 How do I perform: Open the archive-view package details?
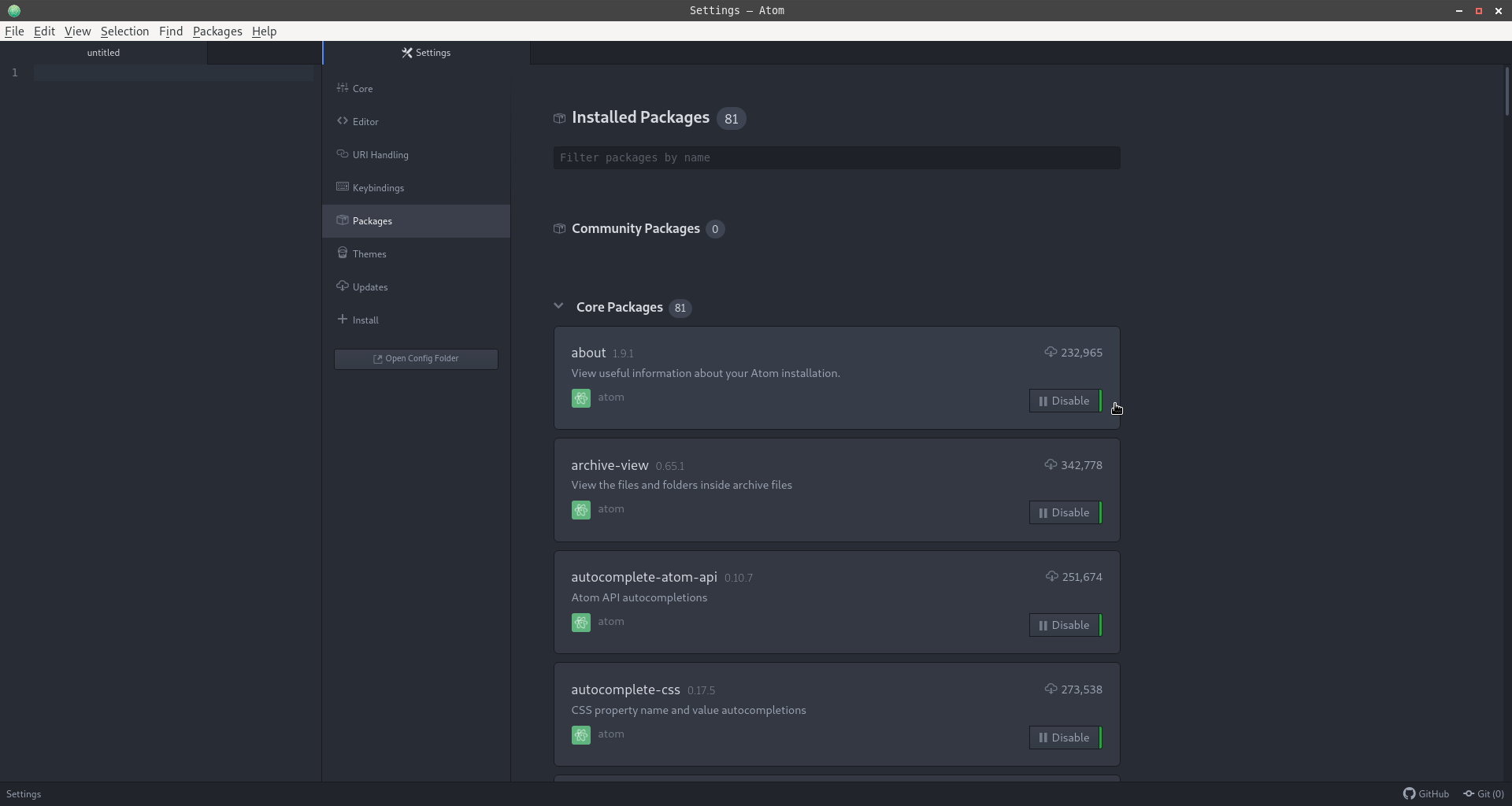coord(610,465)
